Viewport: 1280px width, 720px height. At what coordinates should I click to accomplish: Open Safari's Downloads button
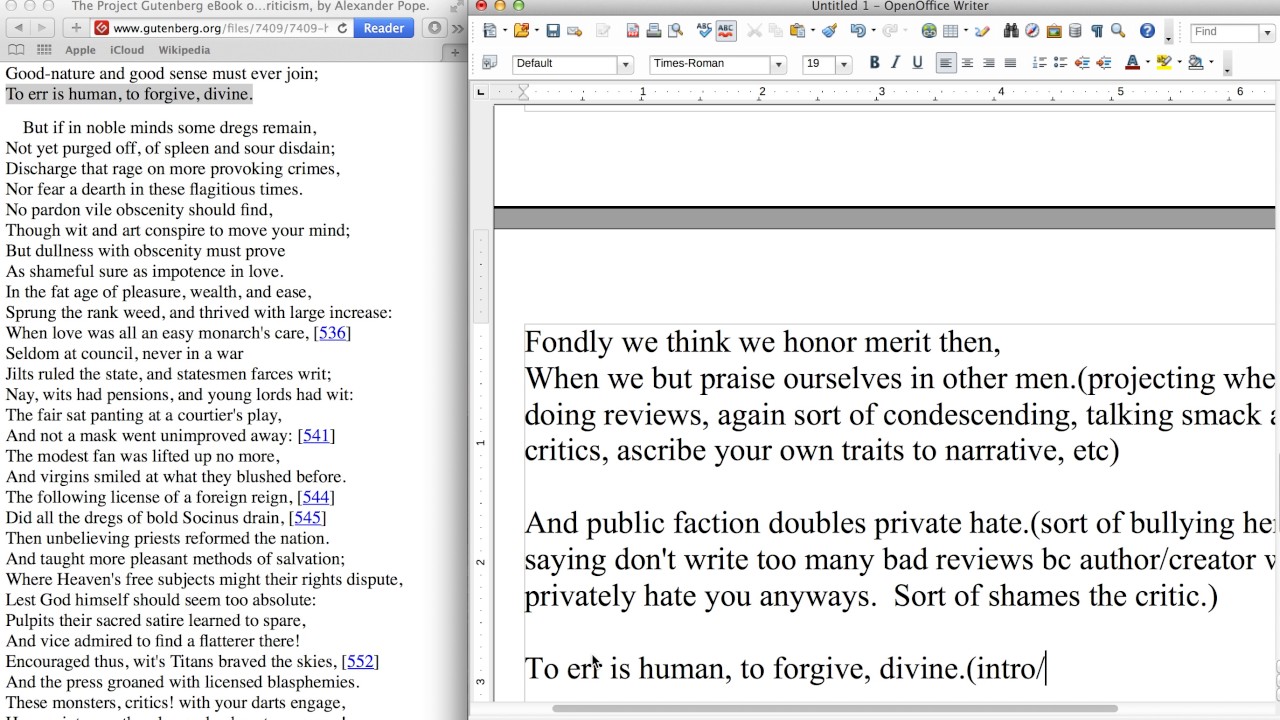click(x=434, y=28)
